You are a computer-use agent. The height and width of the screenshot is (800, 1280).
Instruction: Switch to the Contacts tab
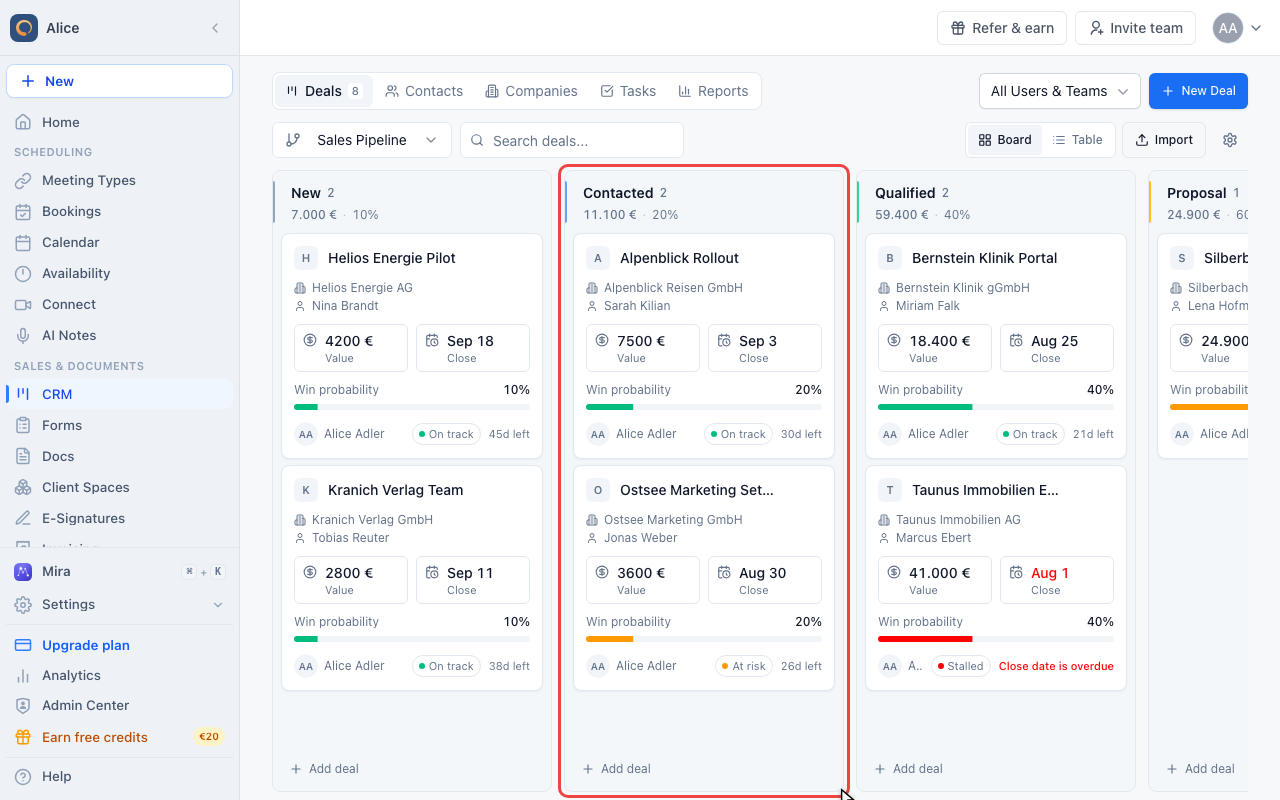tap(424, 91)
